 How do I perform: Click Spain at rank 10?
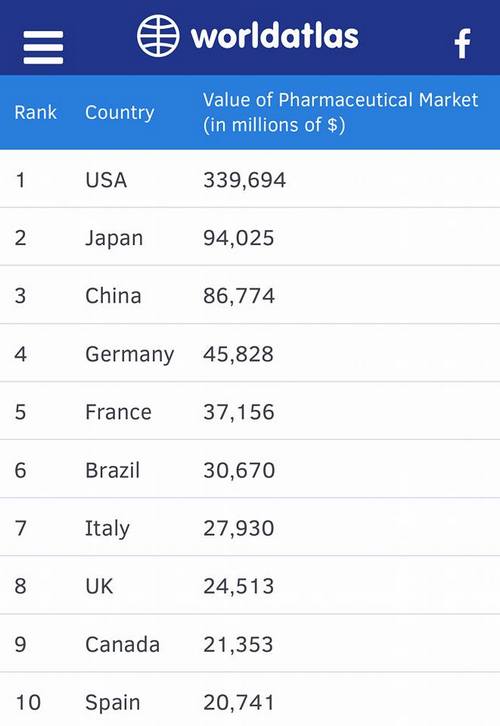coord(112,703)
